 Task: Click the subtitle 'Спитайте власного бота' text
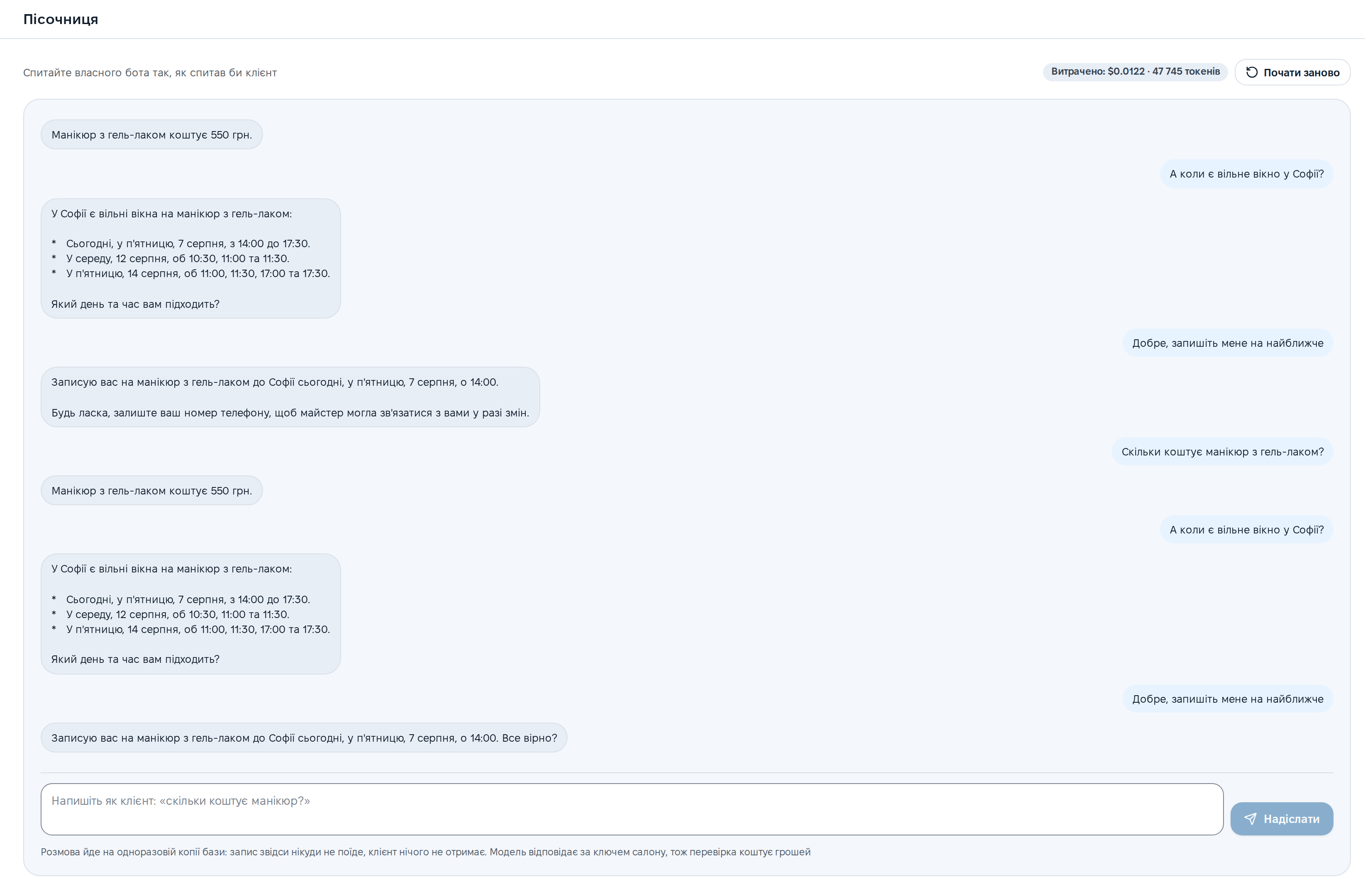tap(150, 73)
